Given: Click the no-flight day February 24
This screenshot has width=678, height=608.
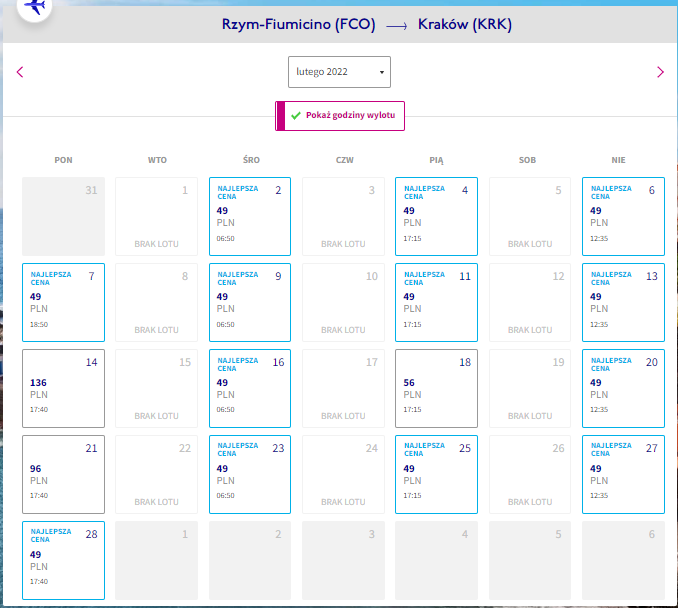Looking at the screenshot, I should 343,474.
